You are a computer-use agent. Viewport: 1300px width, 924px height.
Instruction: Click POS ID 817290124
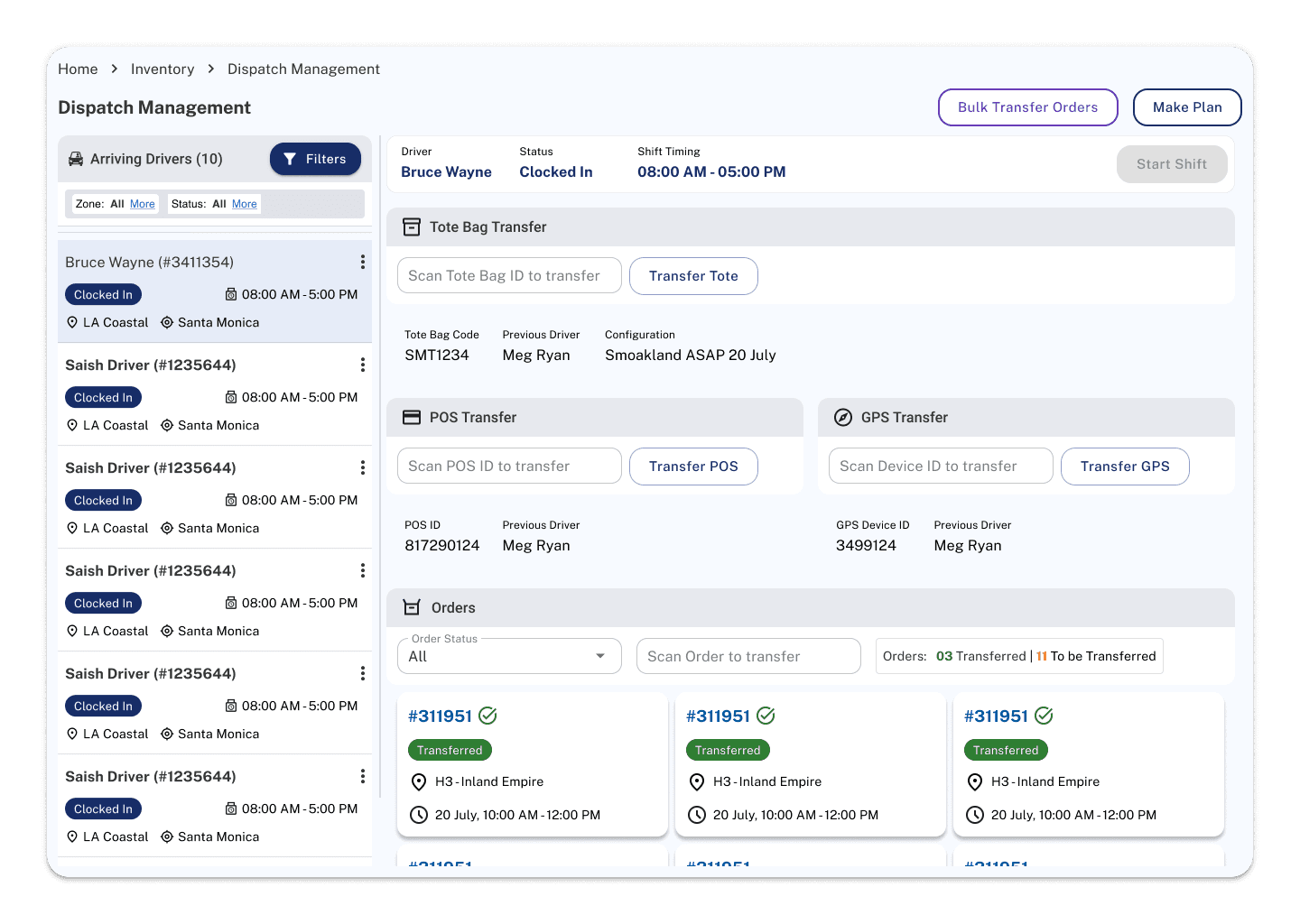pos(442,545)
